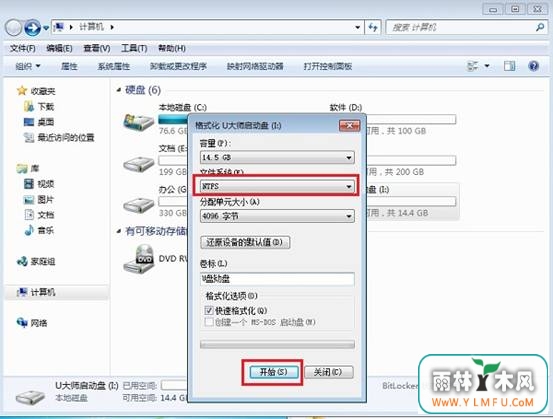This screenshot has height=419, width=553.
Task: Expand the 4096 字节 allocation size dropdown
Action: [x=277, y=216]
